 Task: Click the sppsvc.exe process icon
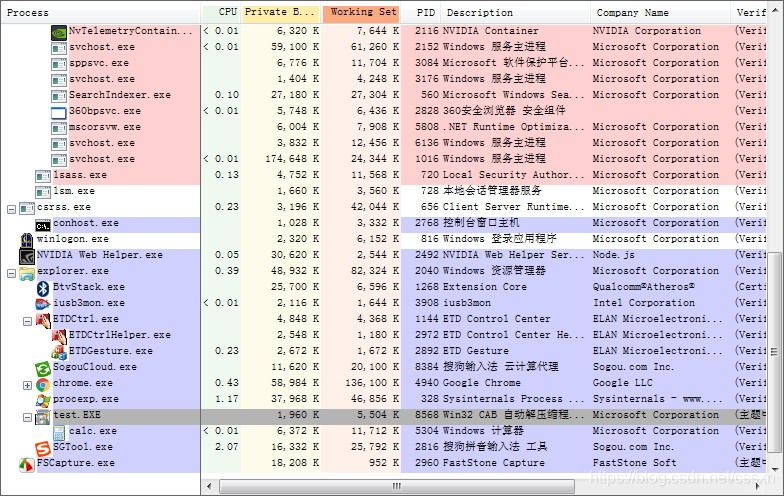click(x=59, y=64)
